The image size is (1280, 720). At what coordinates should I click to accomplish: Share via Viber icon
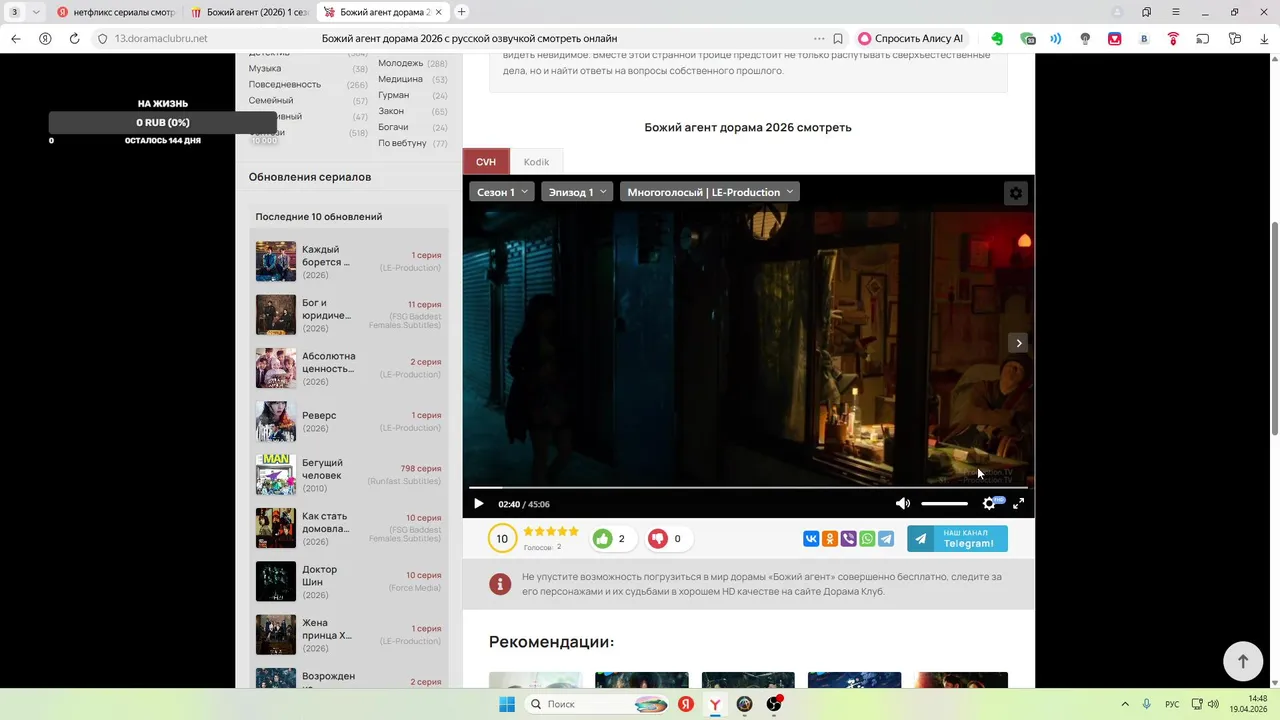coord(849,539)
